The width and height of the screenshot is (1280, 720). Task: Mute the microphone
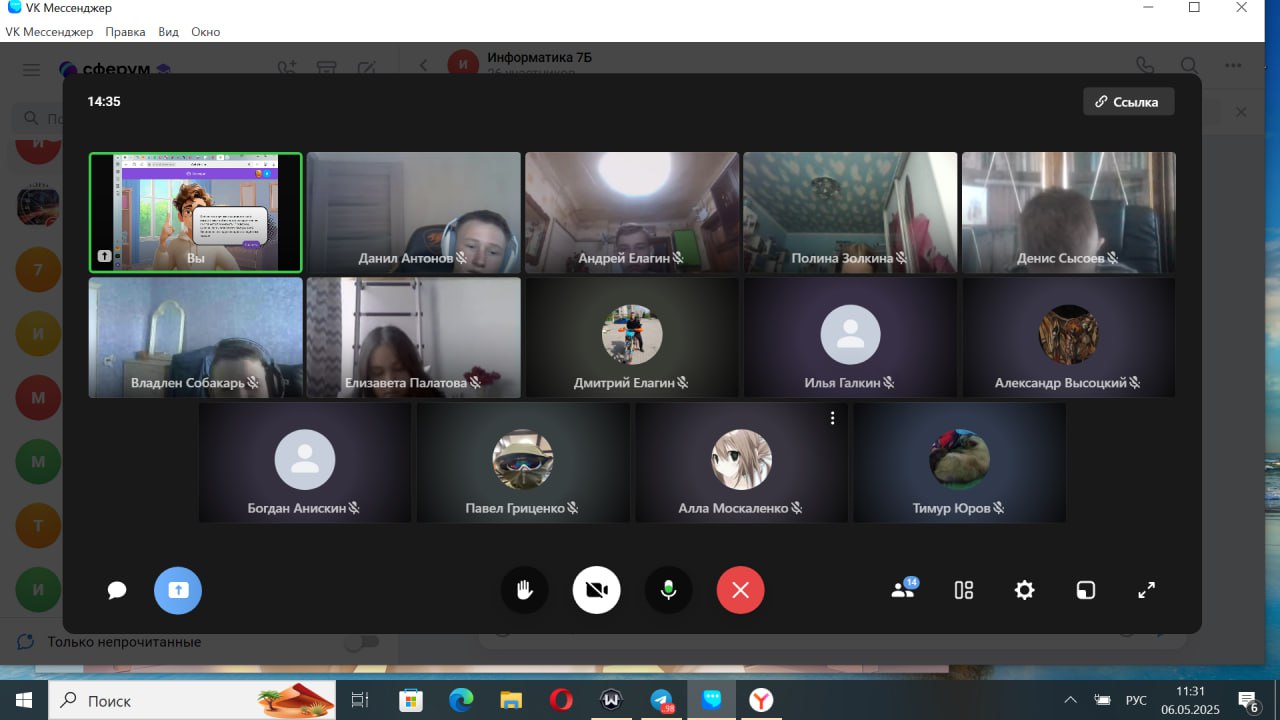(x=668, y=590)
